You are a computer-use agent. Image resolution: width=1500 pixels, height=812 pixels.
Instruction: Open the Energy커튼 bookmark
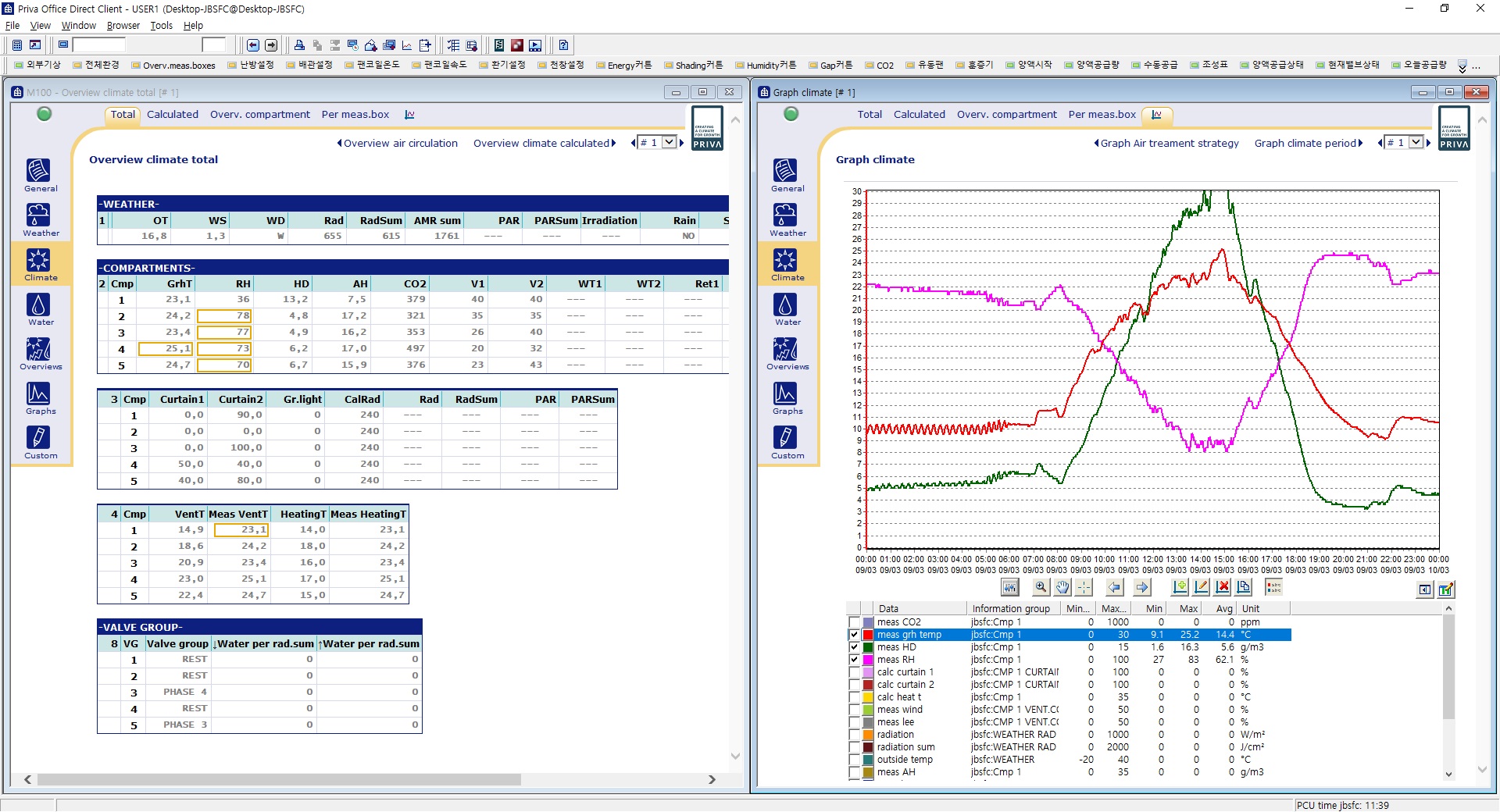623,66
